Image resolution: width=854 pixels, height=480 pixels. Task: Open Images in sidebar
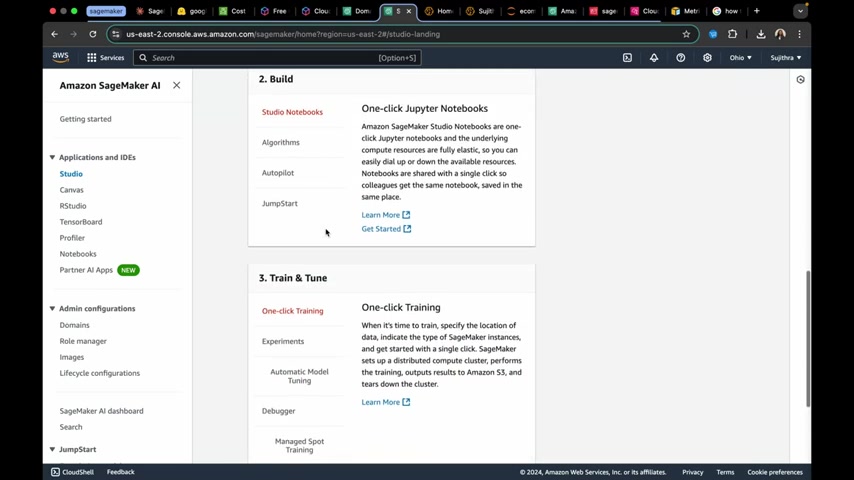point(72,357)
